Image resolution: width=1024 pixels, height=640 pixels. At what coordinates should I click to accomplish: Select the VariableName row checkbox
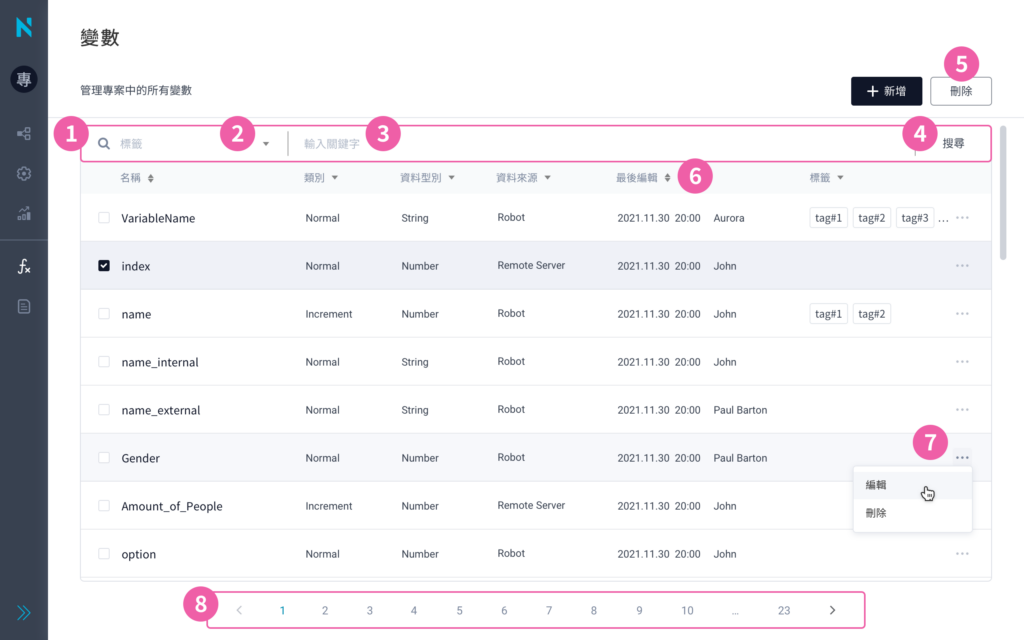[x=104, y=217]
